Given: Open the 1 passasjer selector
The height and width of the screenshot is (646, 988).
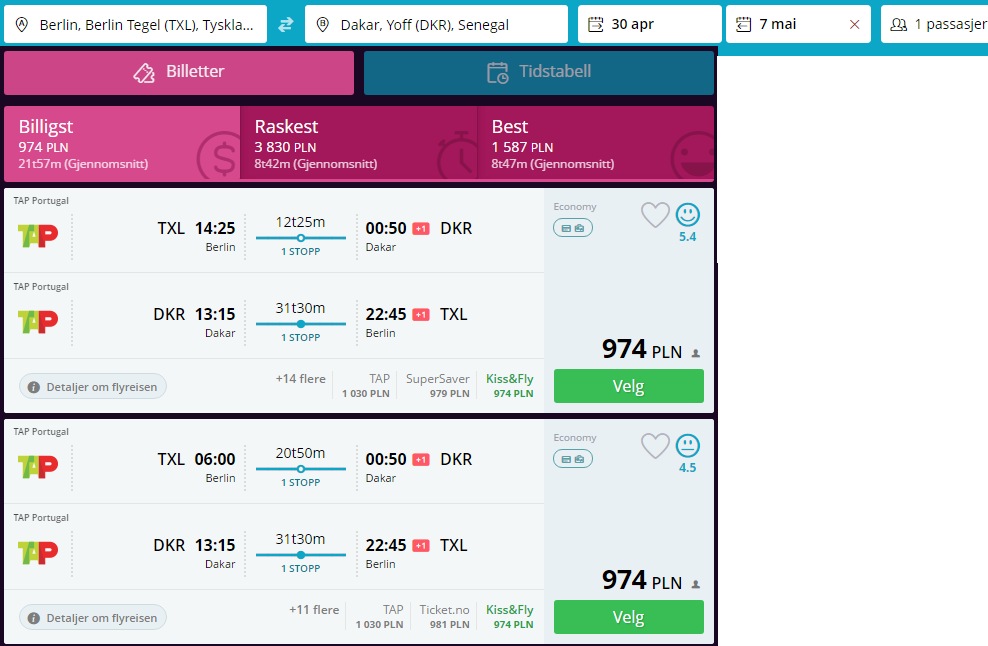Looking at the screenshot, I should 936,24.
